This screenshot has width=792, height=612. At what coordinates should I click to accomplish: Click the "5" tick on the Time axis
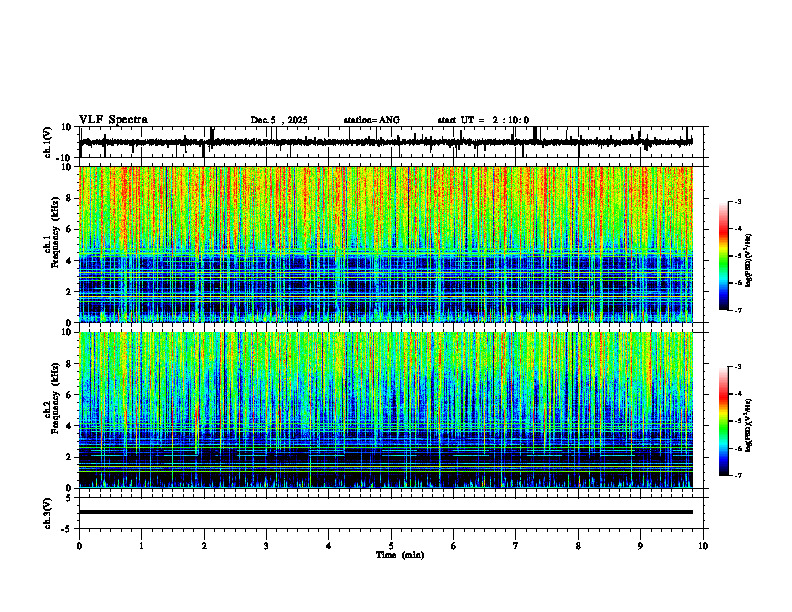[391, 546]
